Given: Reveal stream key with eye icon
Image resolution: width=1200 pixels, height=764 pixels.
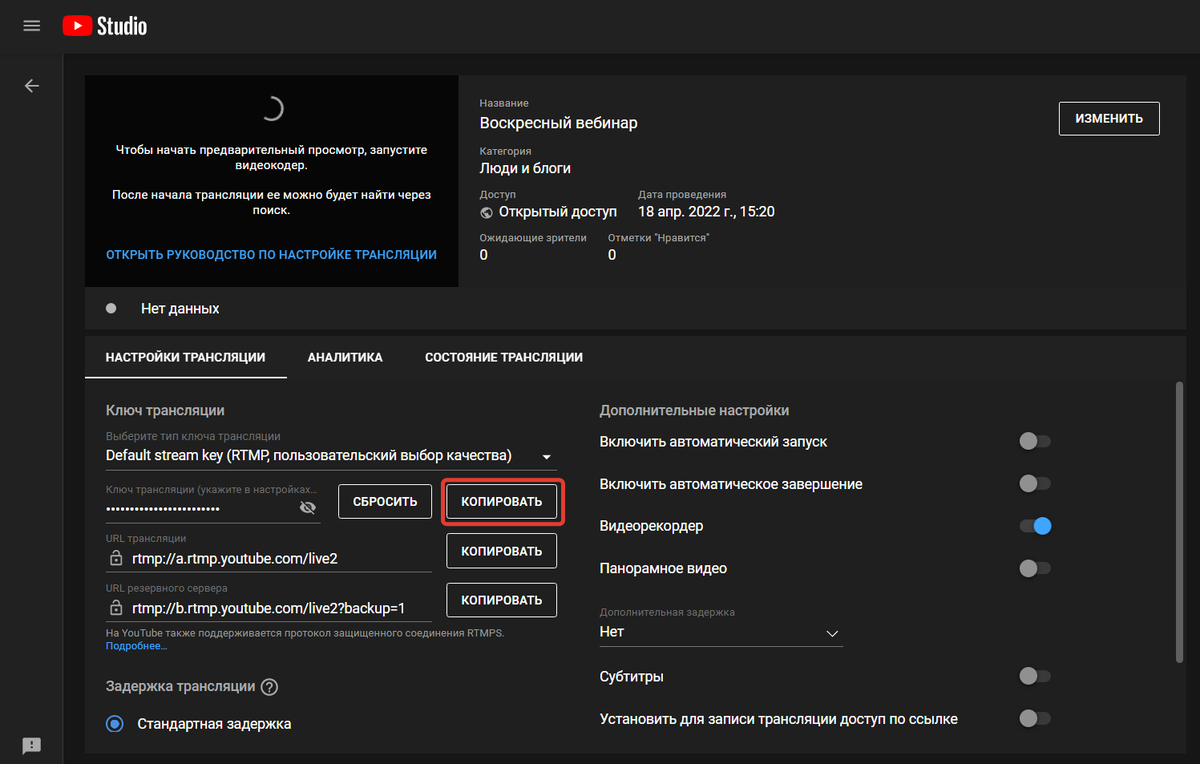Looking at the screenshot, I should tap(308, 508).
